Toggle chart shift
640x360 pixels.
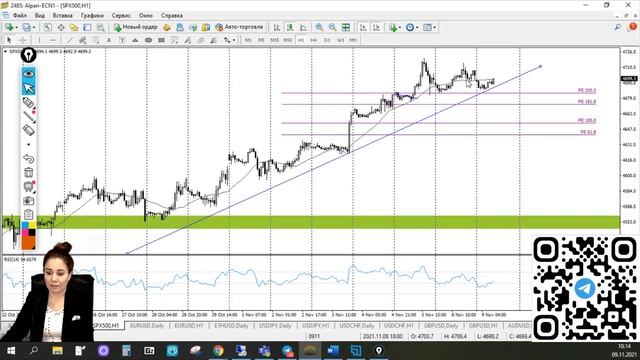376,27
